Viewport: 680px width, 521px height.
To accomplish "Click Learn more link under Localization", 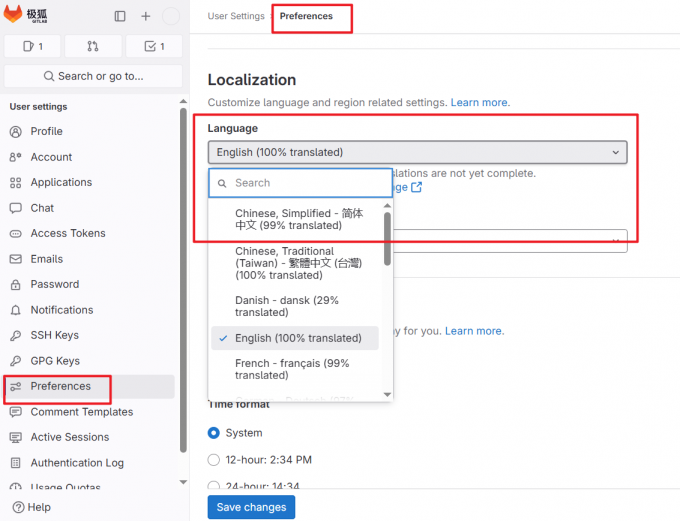I will coord(480,102).
